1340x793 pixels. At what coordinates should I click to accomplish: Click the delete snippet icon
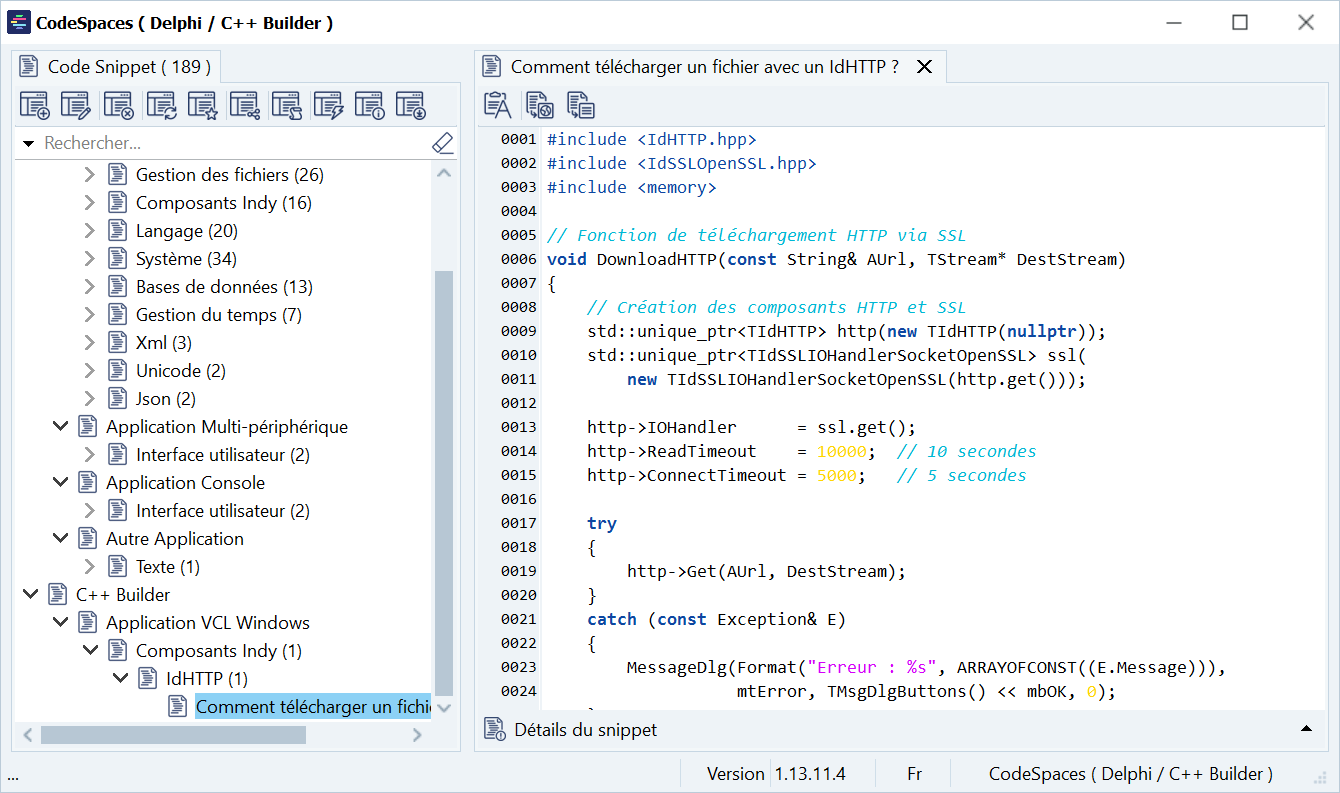click(x=118, y=105)
